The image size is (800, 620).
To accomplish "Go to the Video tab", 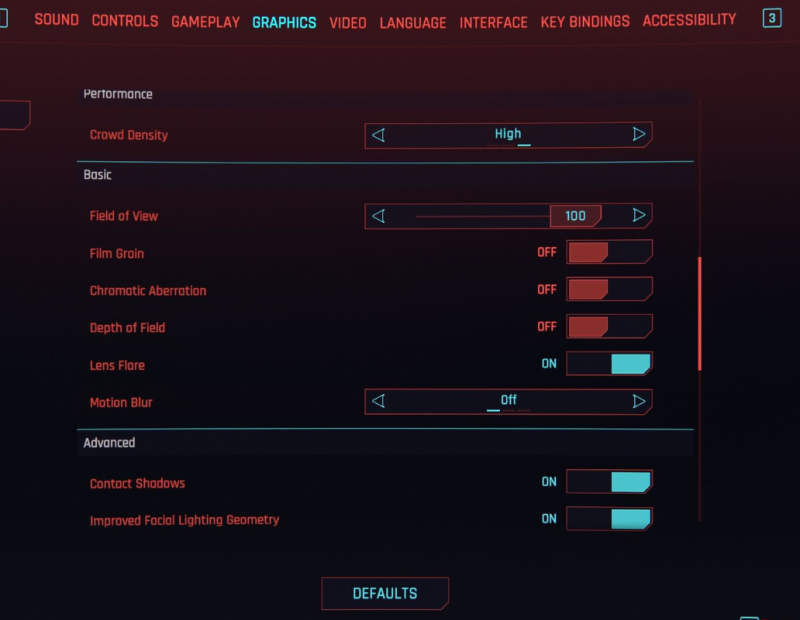I will [x=348, y=23].
